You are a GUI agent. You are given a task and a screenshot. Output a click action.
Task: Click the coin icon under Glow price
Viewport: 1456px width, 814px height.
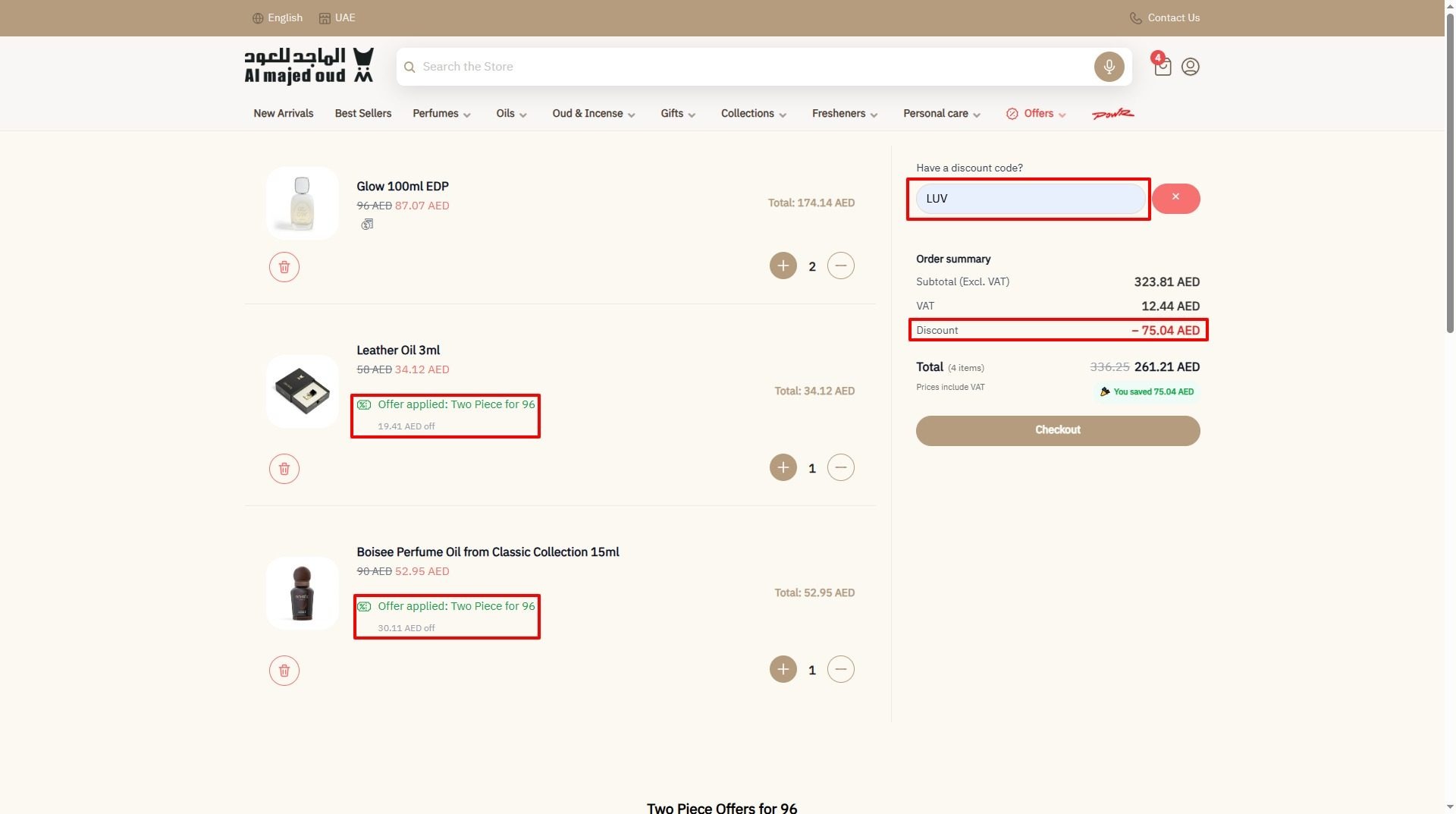[x=367, y=224]
